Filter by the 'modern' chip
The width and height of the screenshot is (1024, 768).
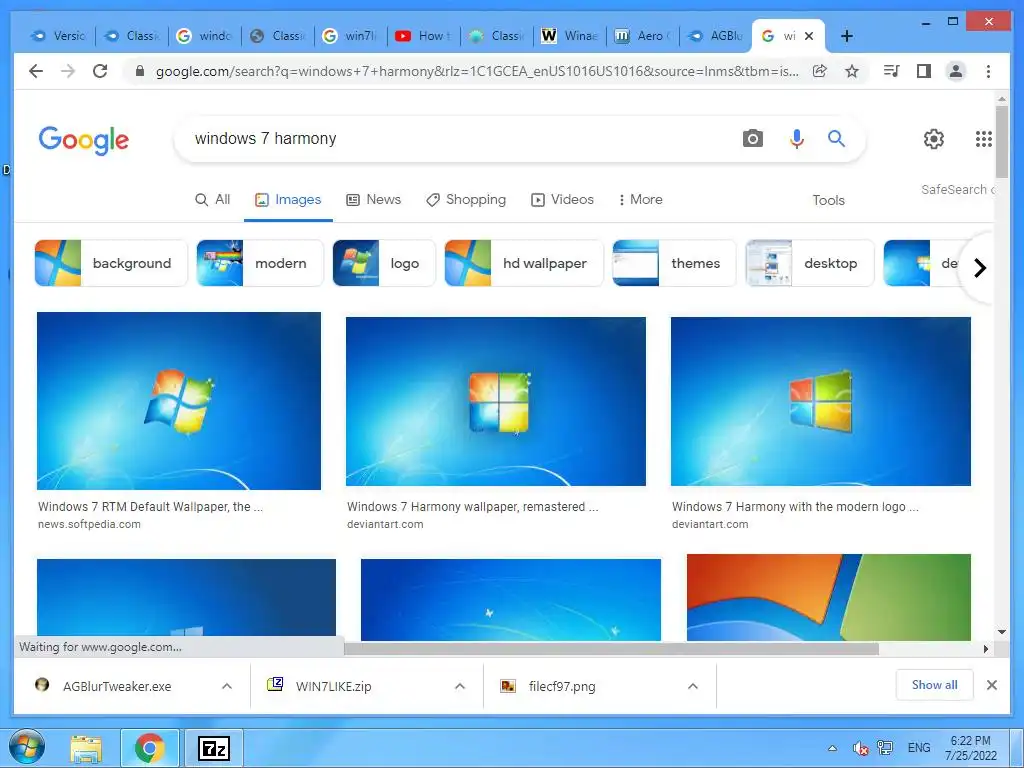tap(260, 263)
